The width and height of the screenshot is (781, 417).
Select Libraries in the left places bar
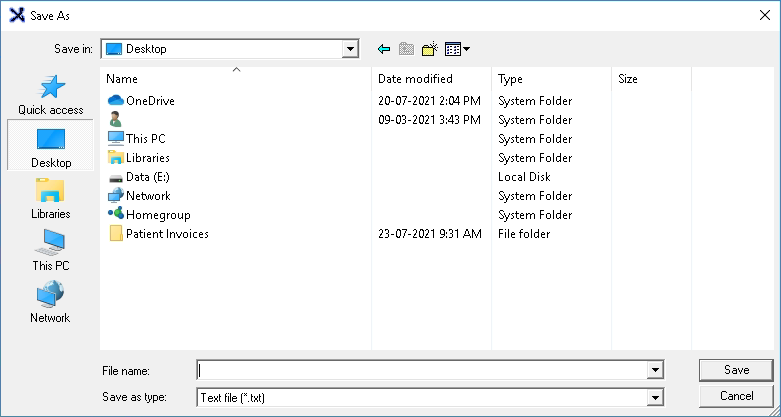[x=50, y=198]
